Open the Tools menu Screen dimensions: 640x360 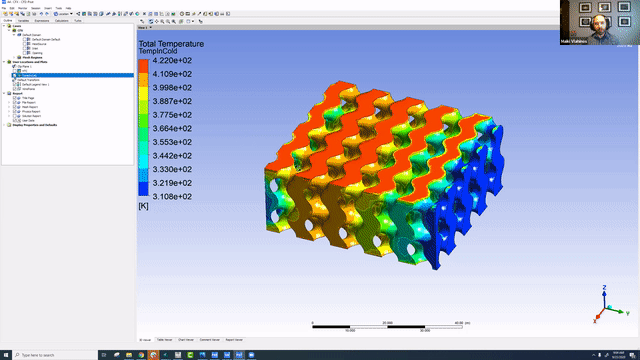(59, 8)
